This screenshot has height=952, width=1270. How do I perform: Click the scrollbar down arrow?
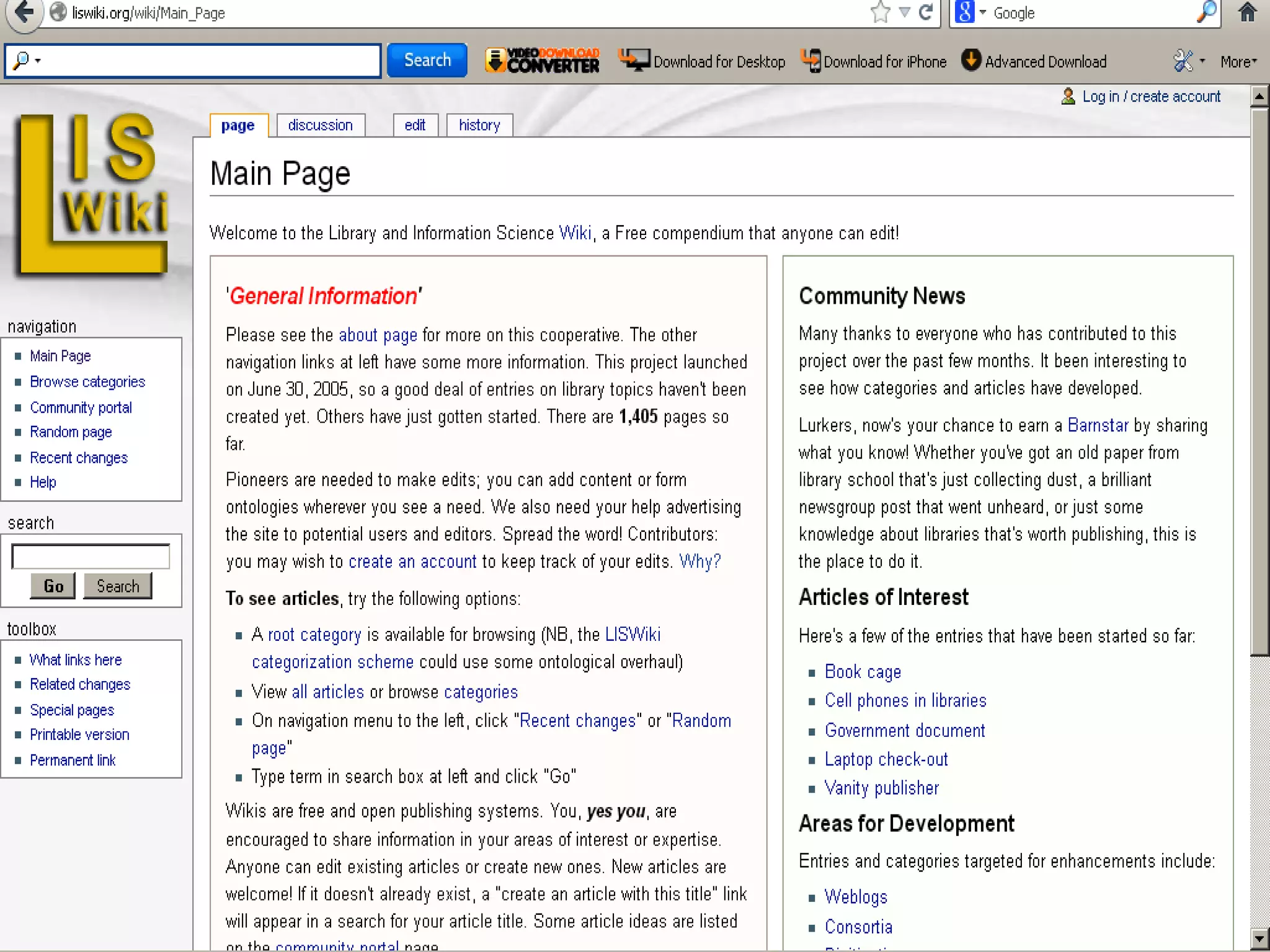coord(1259,937)
